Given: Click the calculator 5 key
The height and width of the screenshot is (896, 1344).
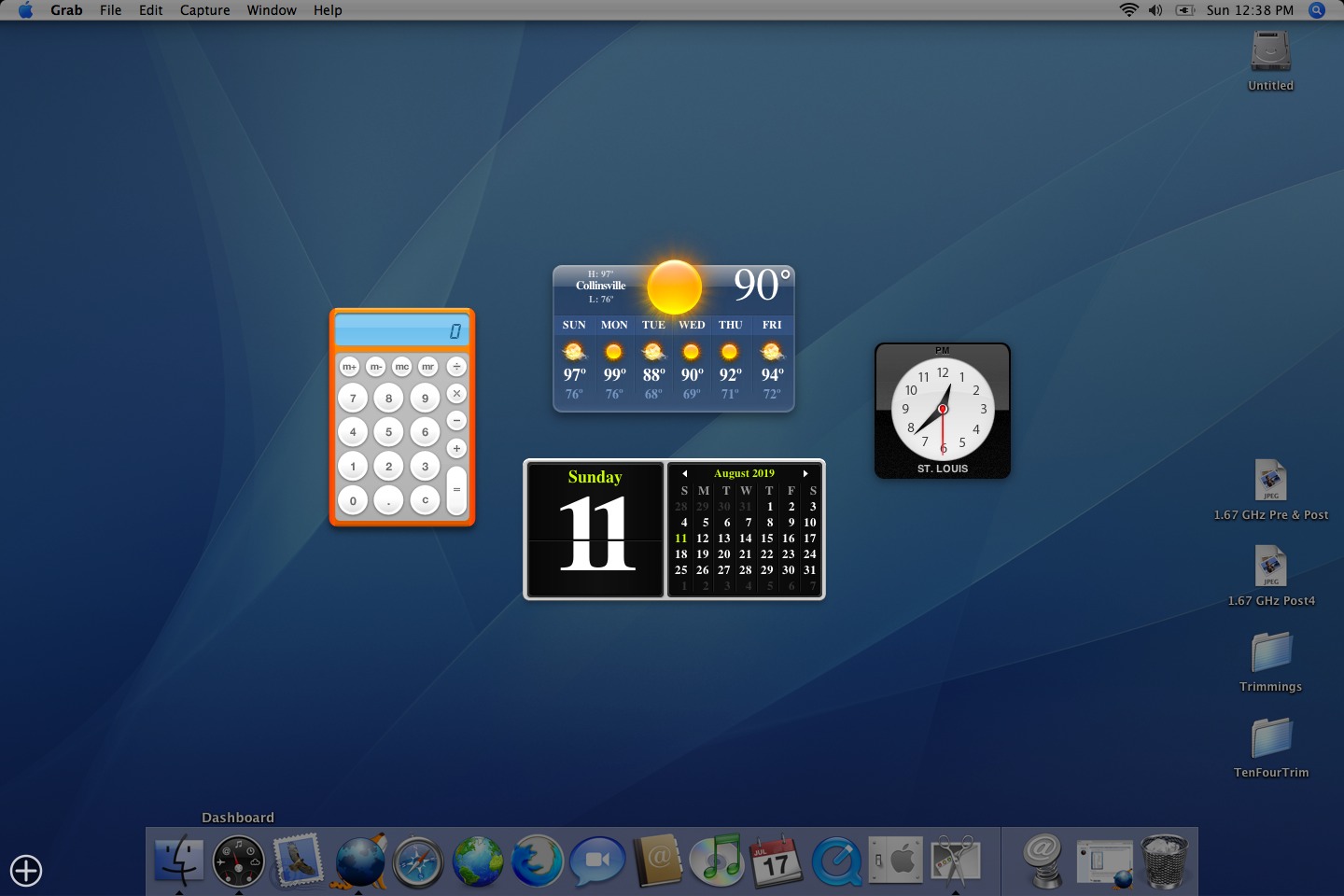Looking at the screenshot, I should [389, 432].
